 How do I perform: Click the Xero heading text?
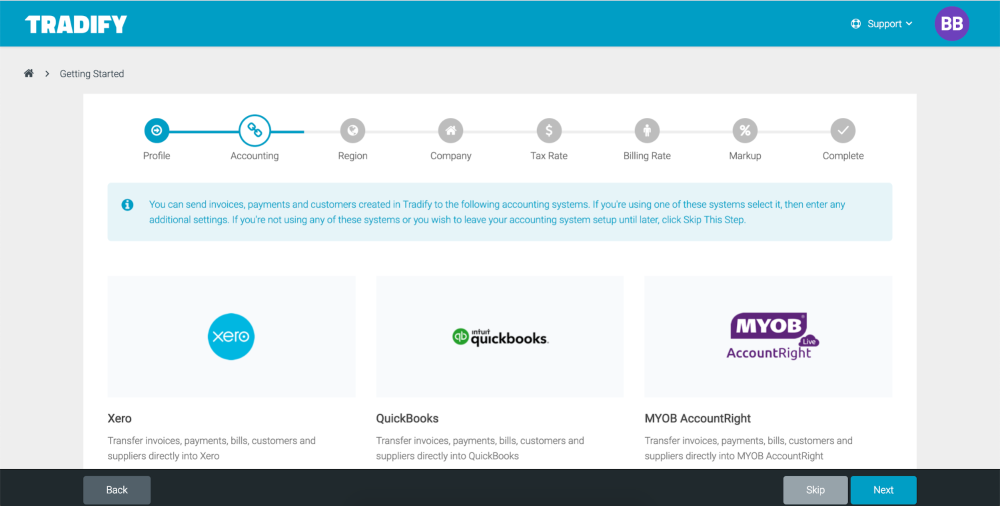coord(119,419)
